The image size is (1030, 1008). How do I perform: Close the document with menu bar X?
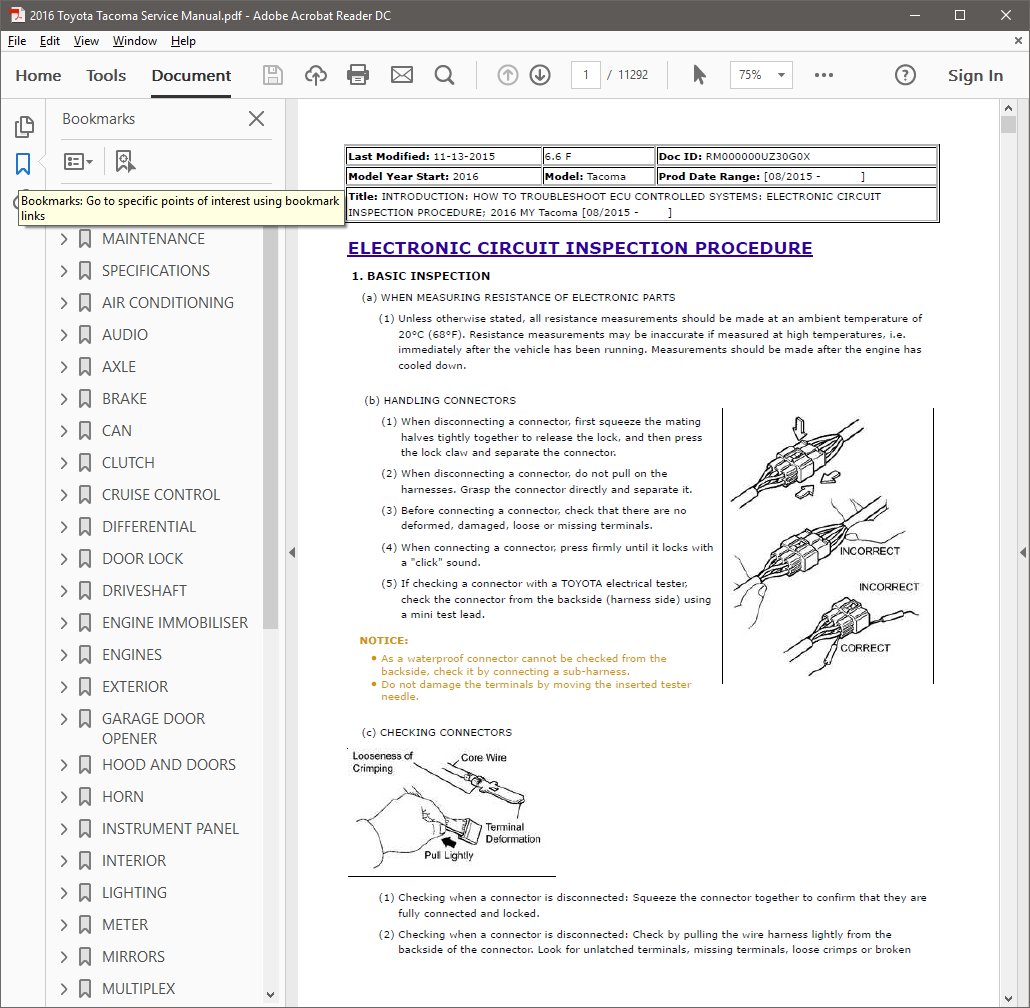(1018, 41)
